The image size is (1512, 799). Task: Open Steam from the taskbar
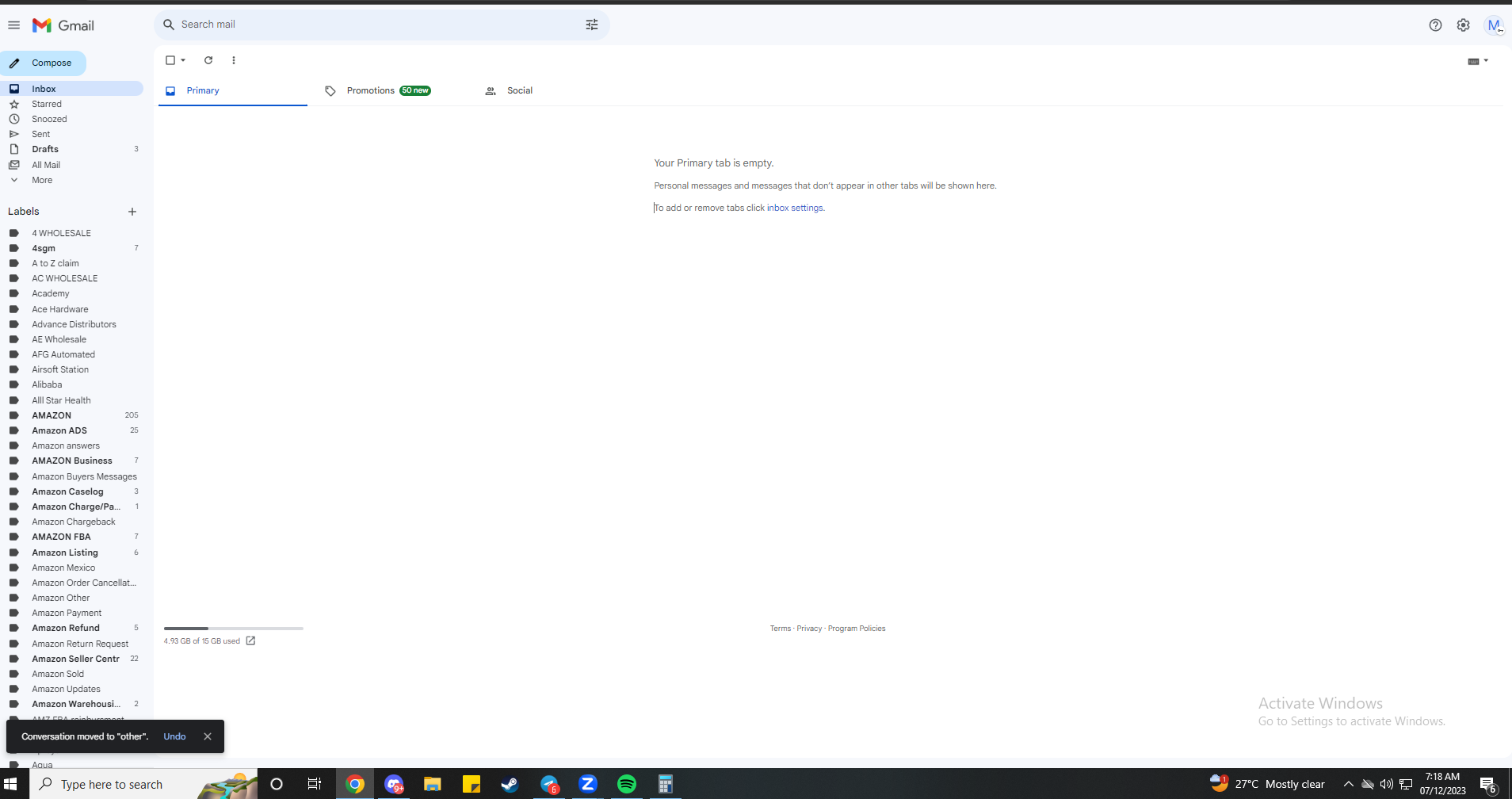point(510,784)
